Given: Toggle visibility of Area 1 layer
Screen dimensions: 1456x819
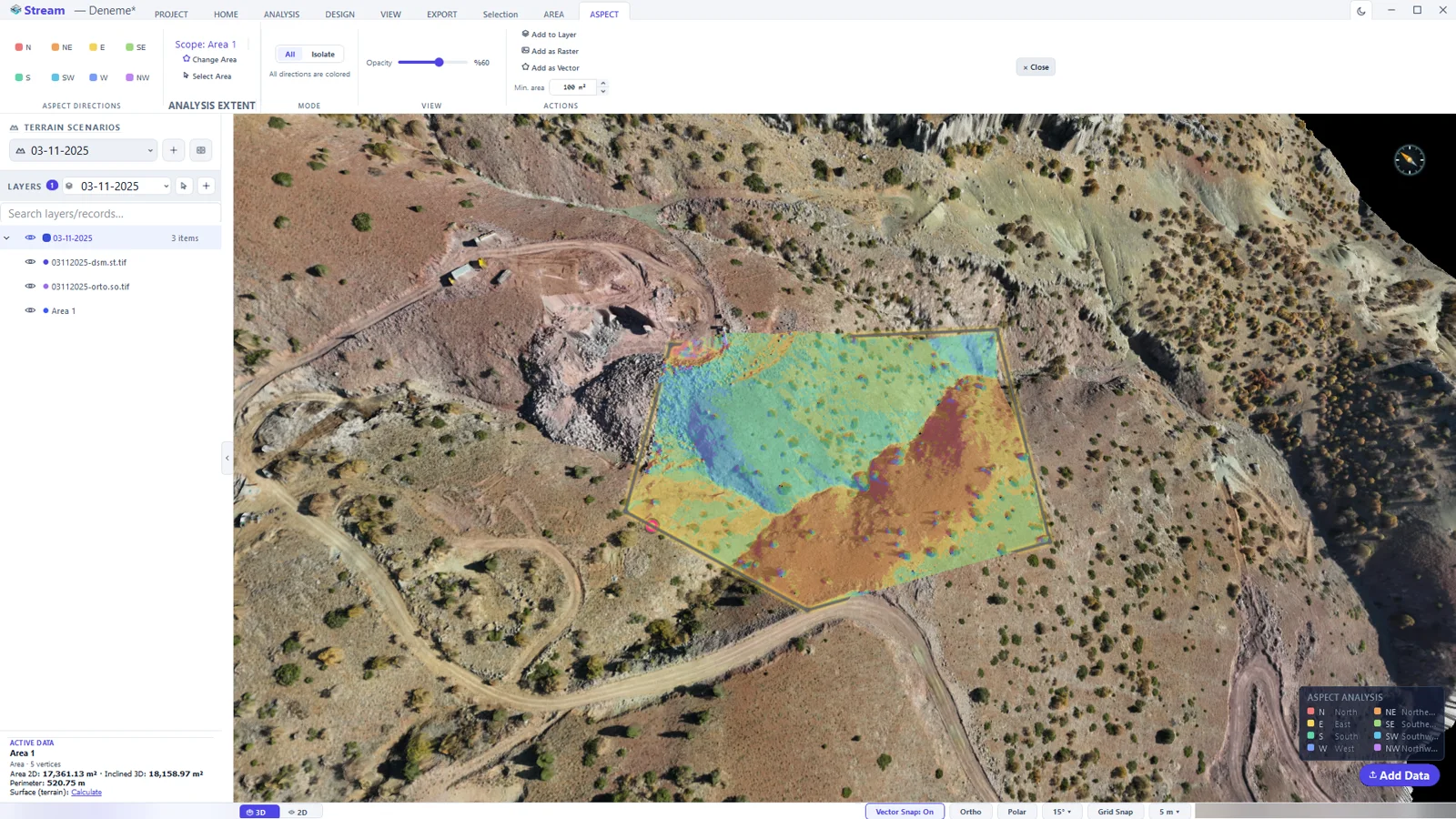Looking at the screenshot, I should [30, 310].
